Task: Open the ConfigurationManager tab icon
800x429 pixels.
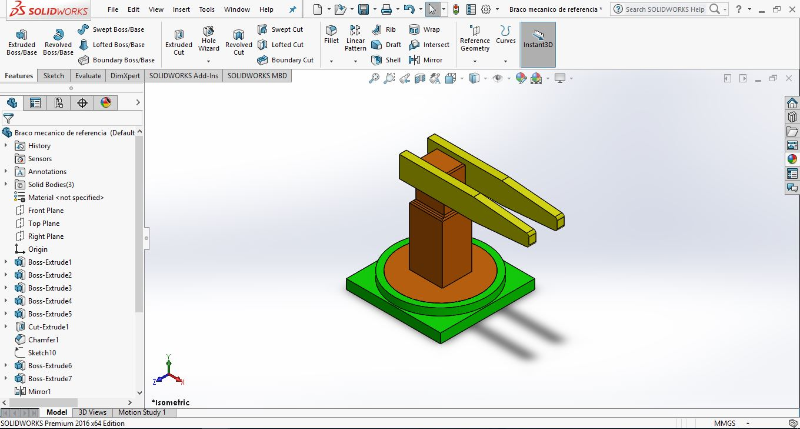Action: point(59,102)
